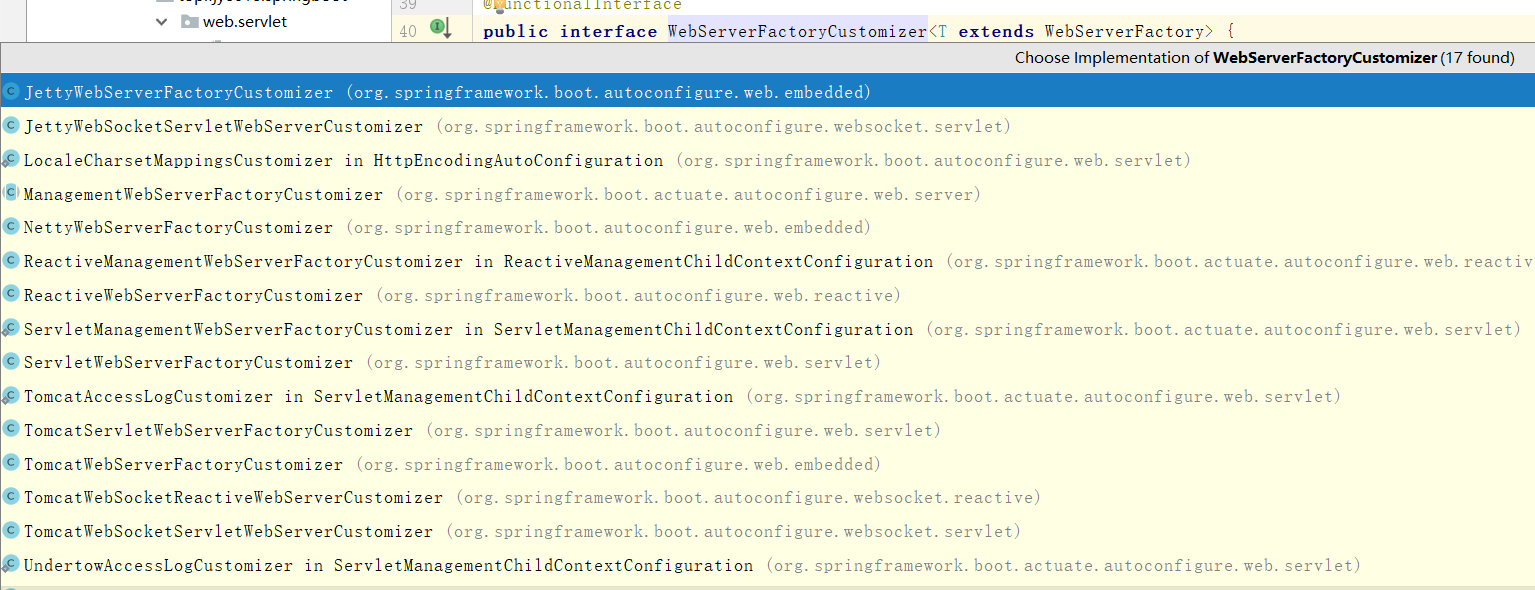Viewport: 1535px width, 590px height.
Task: Click the class icon beside UndertowAccessLogCustomizer
Action: (x=11, y=565)
